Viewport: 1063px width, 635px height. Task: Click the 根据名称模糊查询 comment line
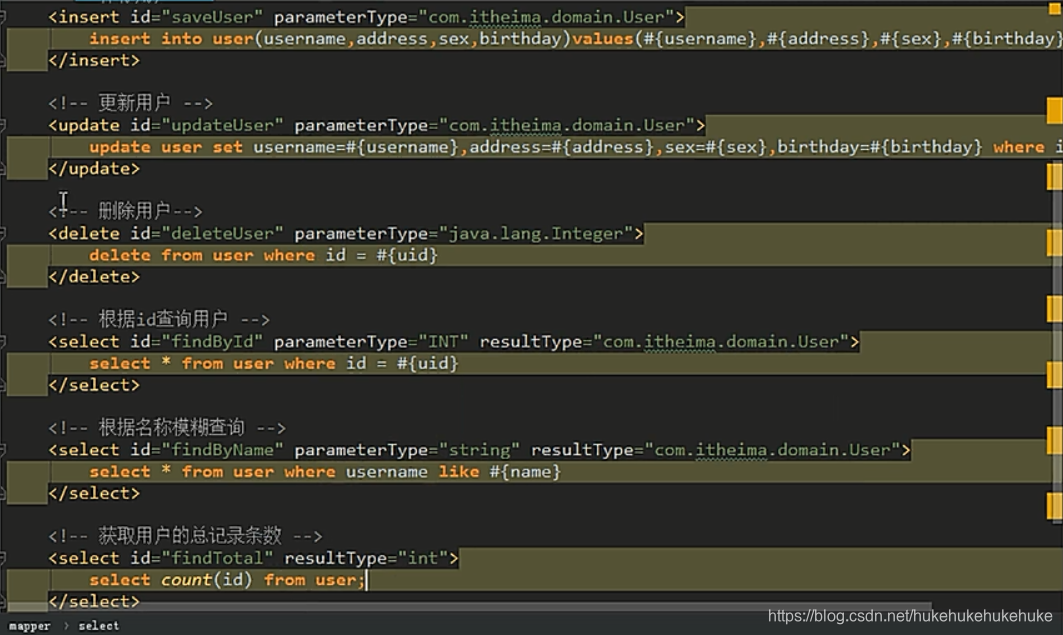pos(167,428)
